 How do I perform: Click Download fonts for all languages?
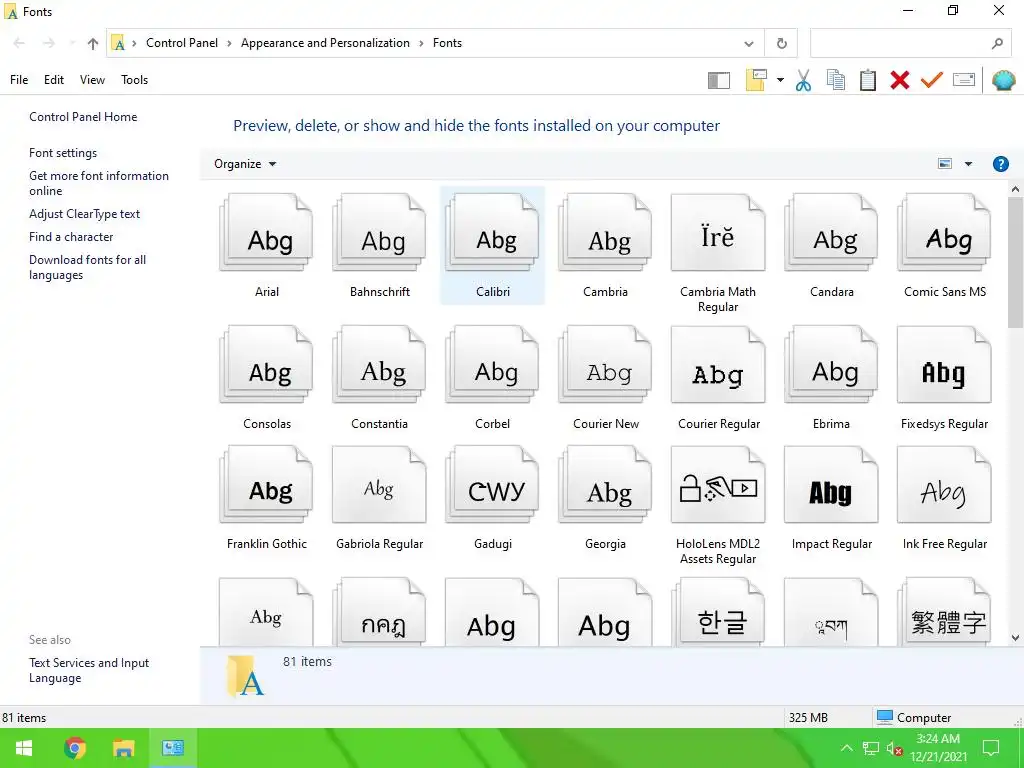pyautogui.click(x=88, y=267)
